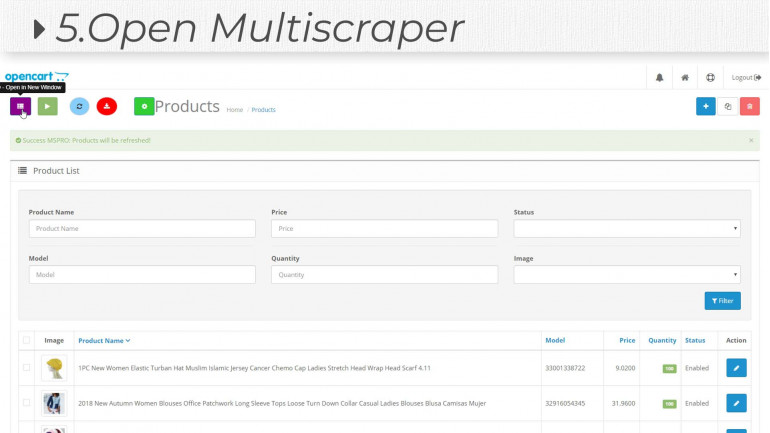Go to storefront home icon
770x433 pixels.
click(685, 78)
